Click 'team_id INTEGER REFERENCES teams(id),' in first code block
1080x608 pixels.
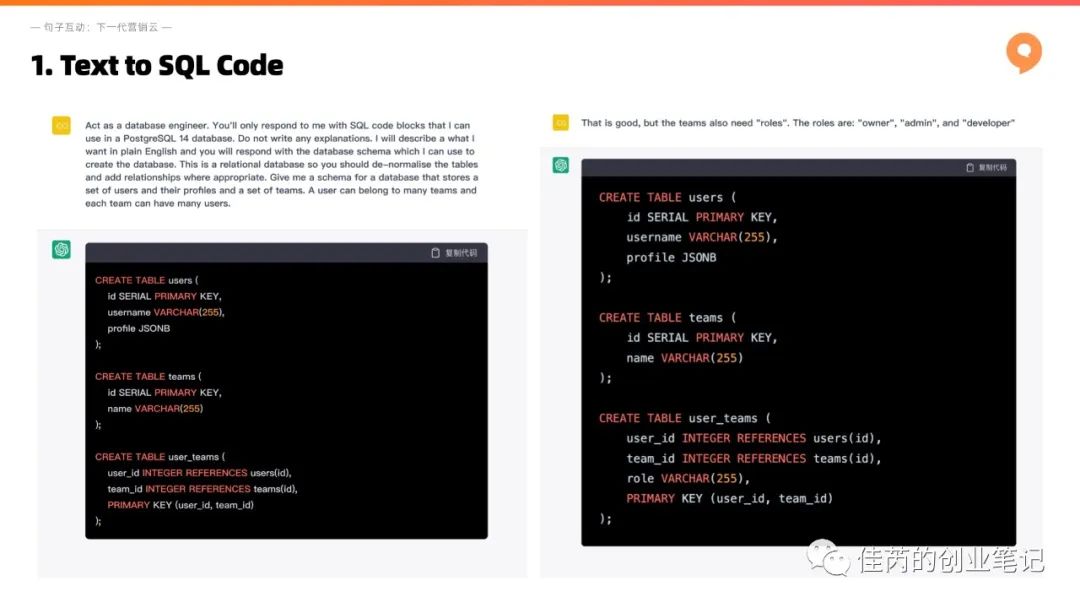[x=202, y=489]
